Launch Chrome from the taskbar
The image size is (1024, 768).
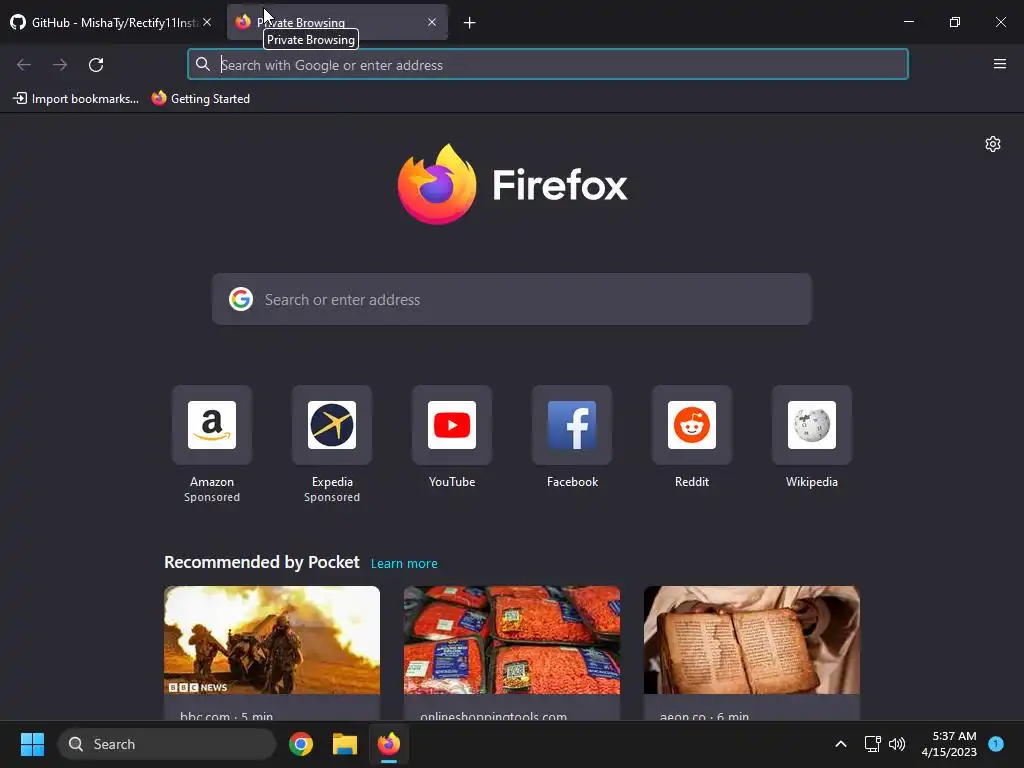coord(301,744)
